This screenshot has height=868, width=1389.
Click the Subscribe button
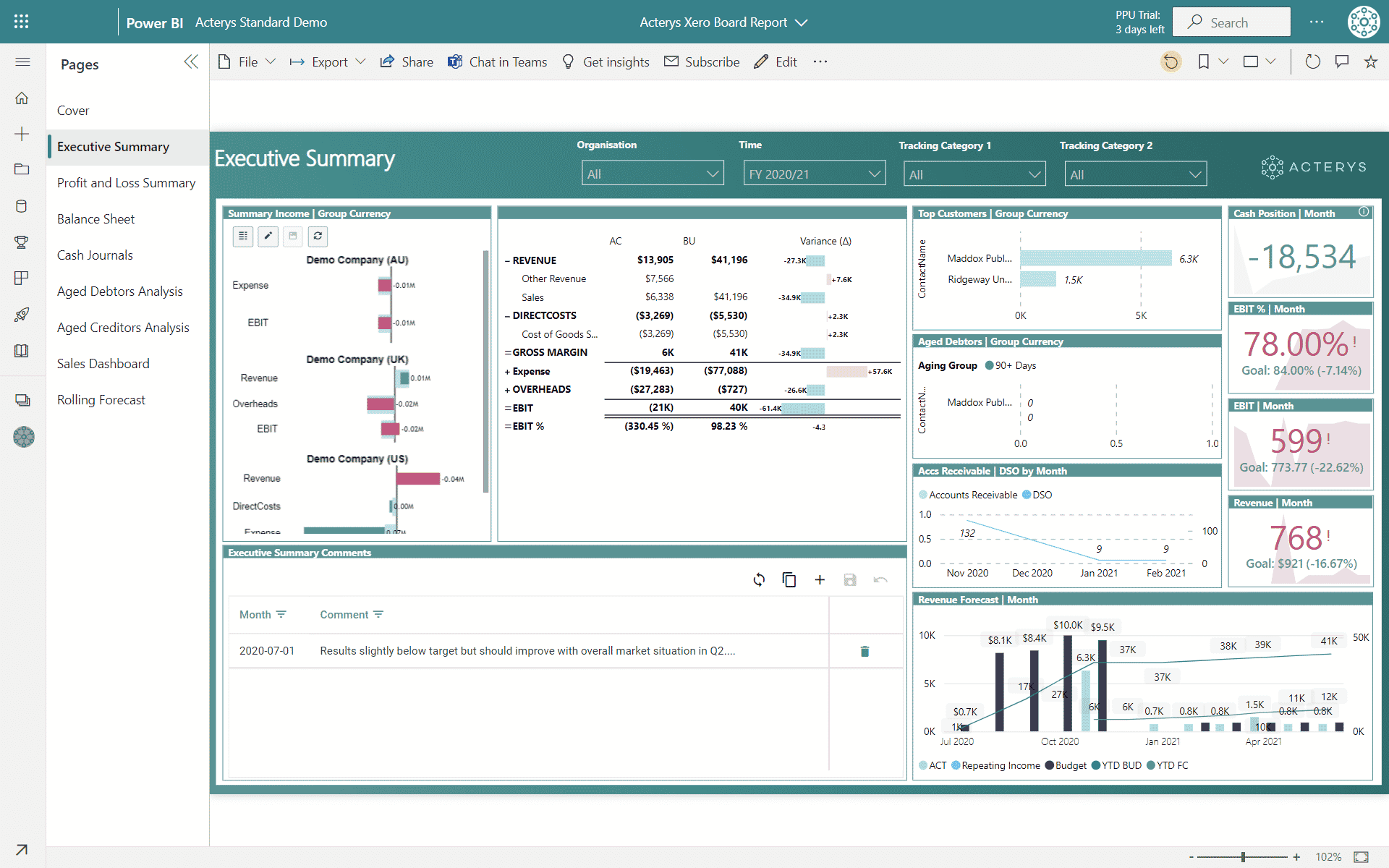(702, 62)
